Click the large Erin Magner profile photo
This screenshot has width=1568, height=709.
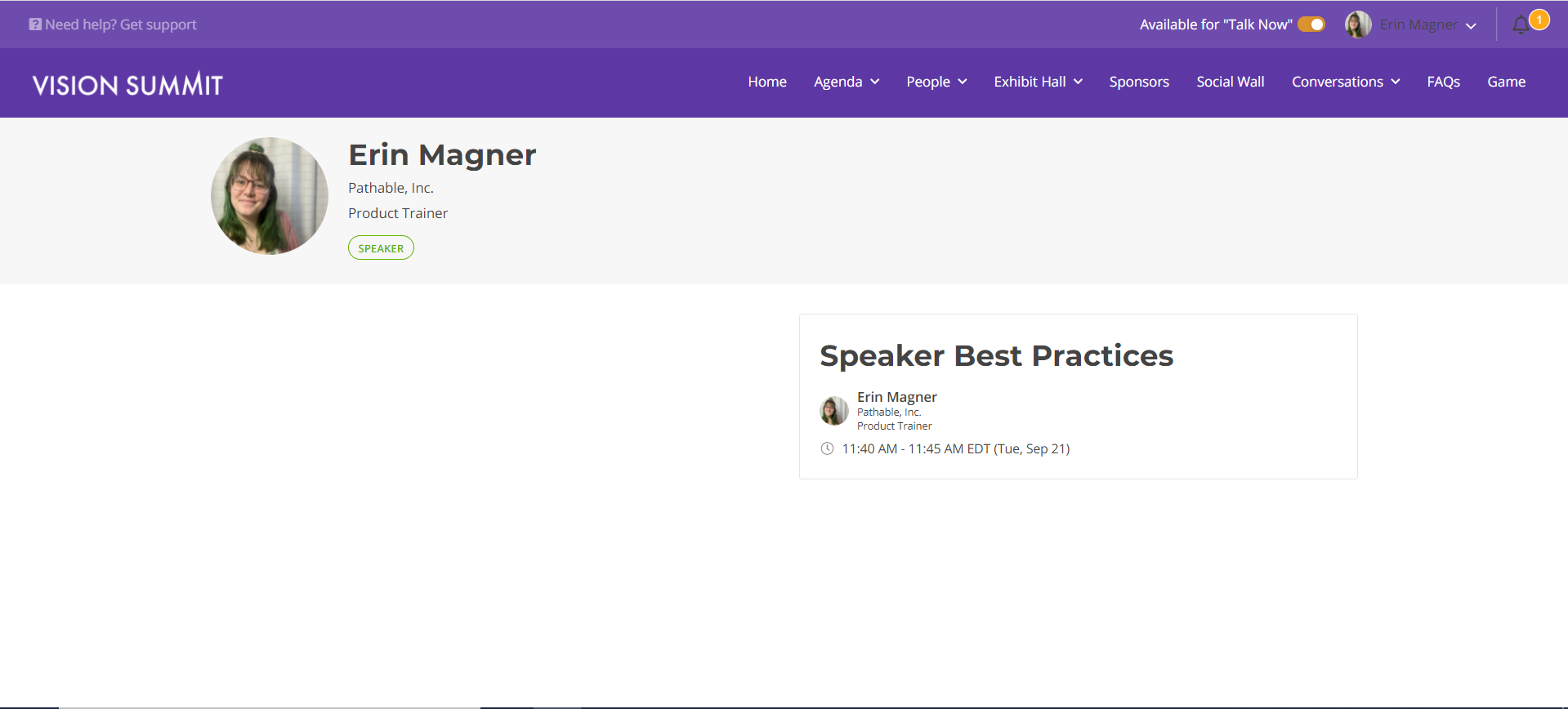tap(270, 196)
